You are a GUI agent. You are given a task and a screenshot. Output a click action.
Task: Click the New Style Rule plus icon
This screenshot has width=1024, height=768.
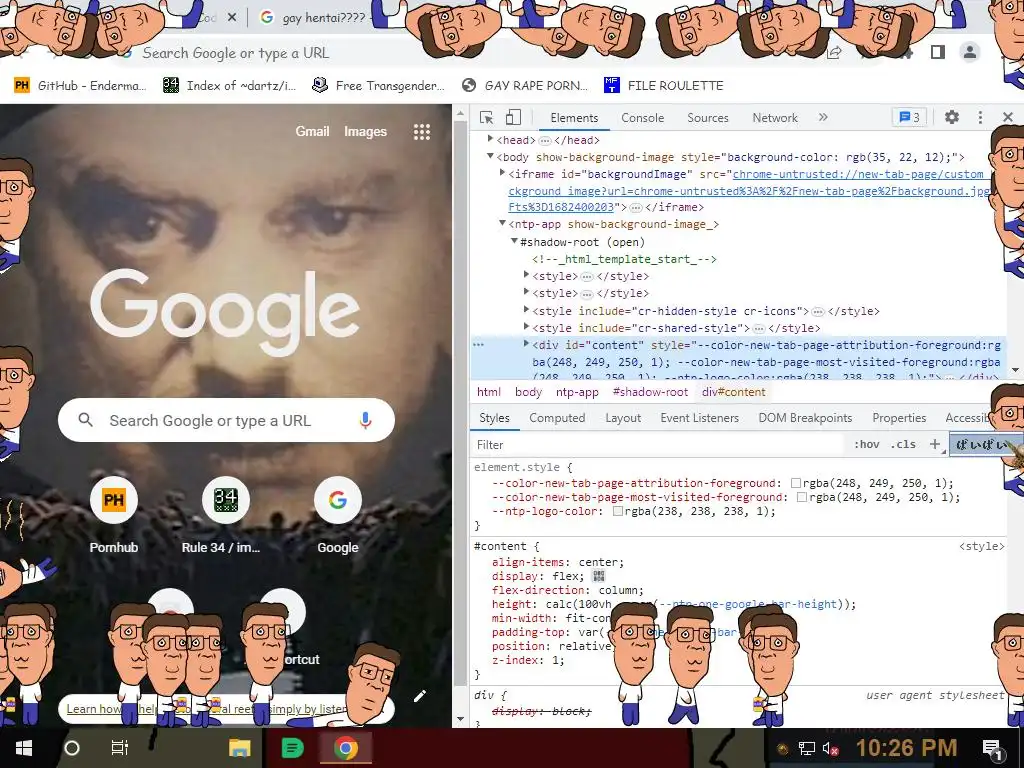(x=935, y=444)
